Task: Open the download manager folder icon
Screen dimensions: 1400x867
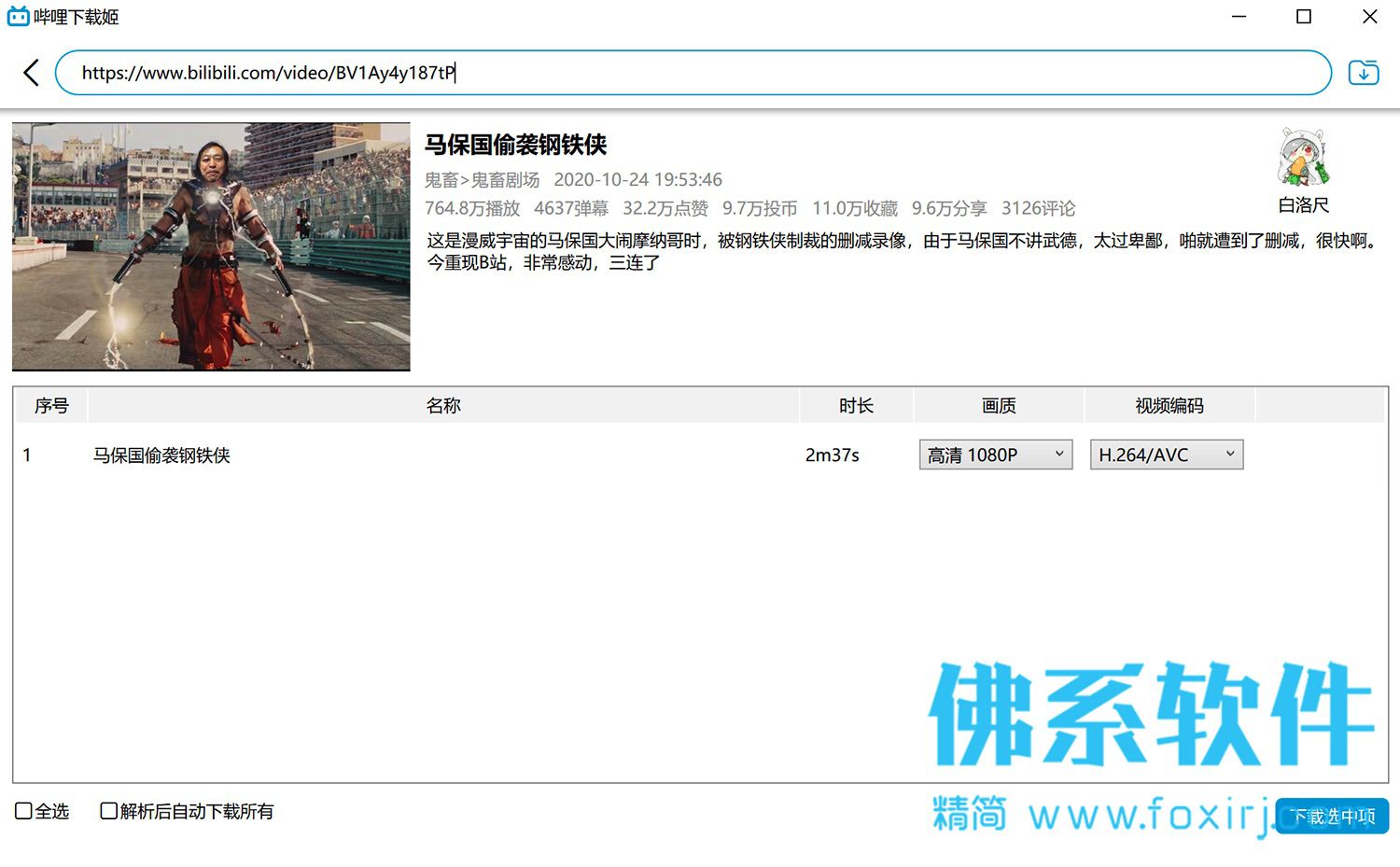Action: point(1364,72)
